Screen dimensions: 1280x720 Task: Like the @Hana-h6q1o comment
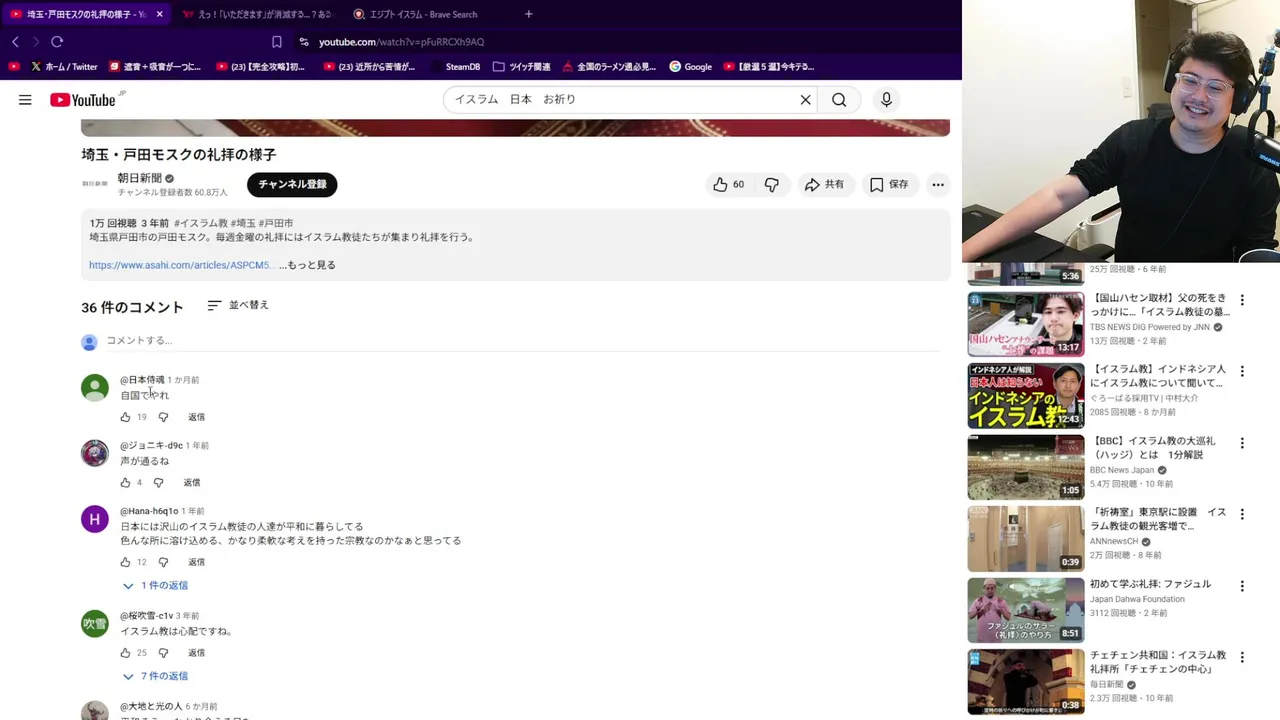point(125,562)
